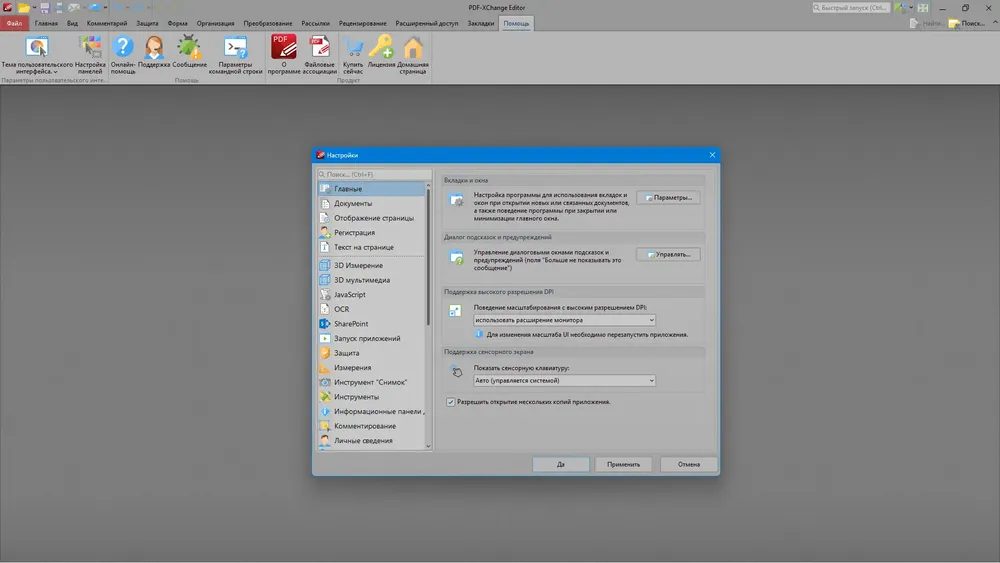Expand the DPI scaling behavior dropdown

564,320
